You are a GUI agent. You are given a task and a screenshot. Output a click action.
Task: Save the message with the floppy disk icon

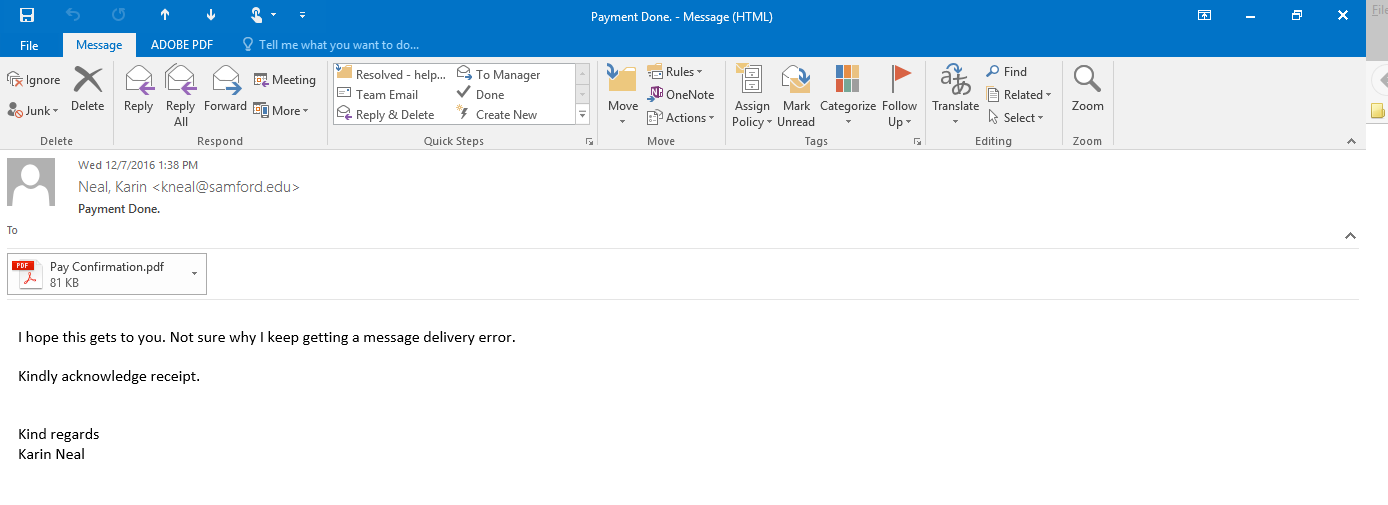click(27, 15)
